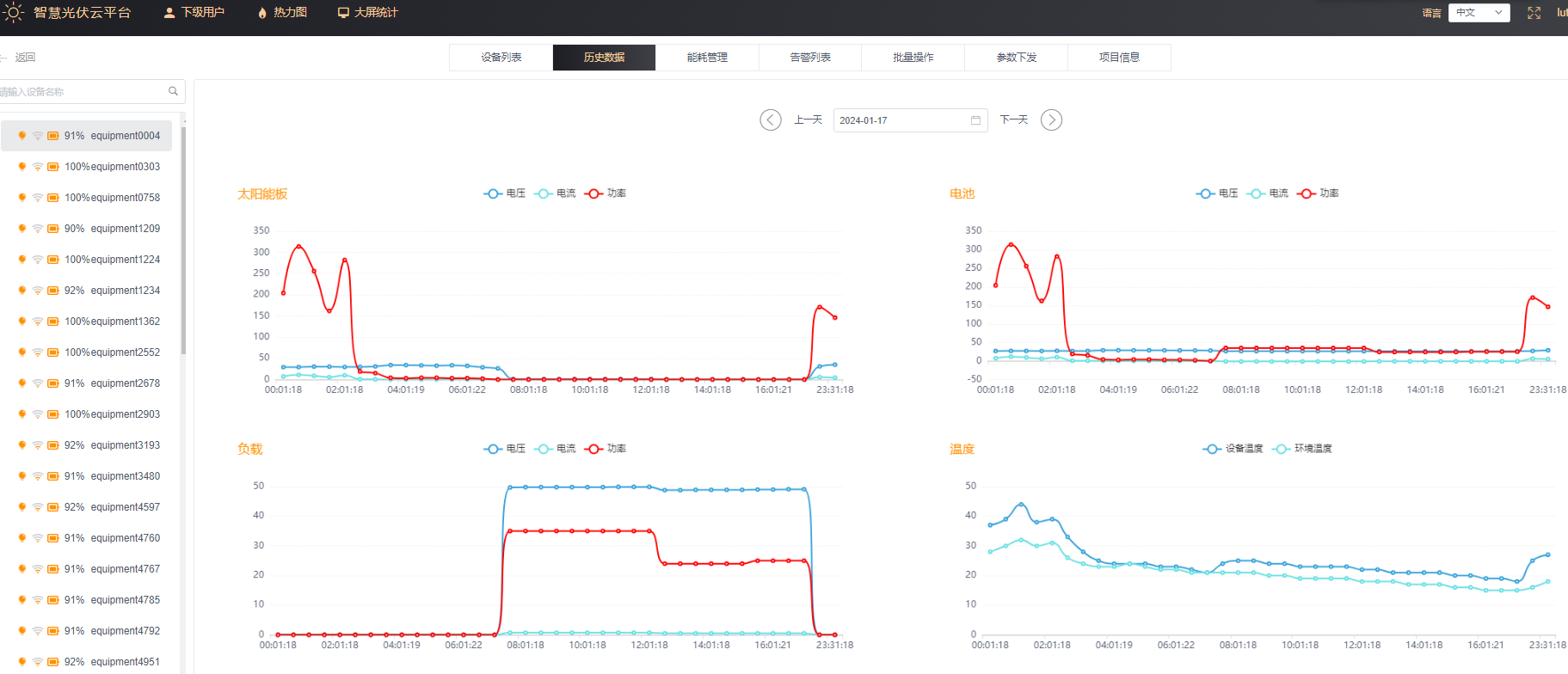Toggle 功率 legend in the 电池 chart

tap(1319, 193)
